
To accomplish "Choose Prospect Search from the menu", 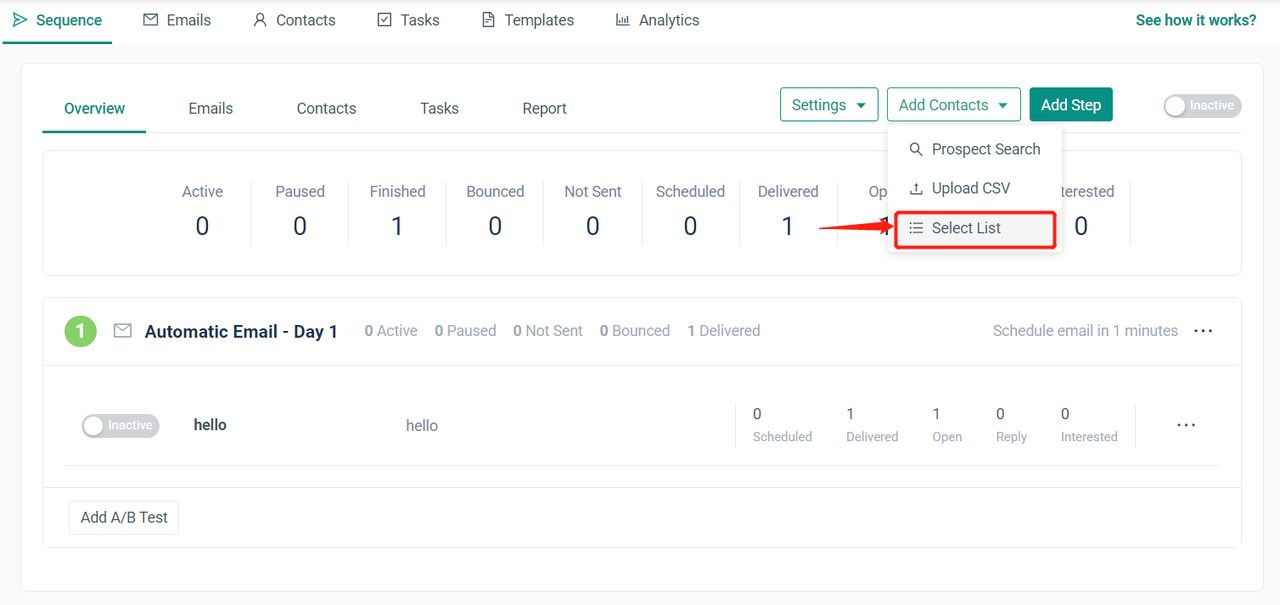I will [x=985, y=149].
